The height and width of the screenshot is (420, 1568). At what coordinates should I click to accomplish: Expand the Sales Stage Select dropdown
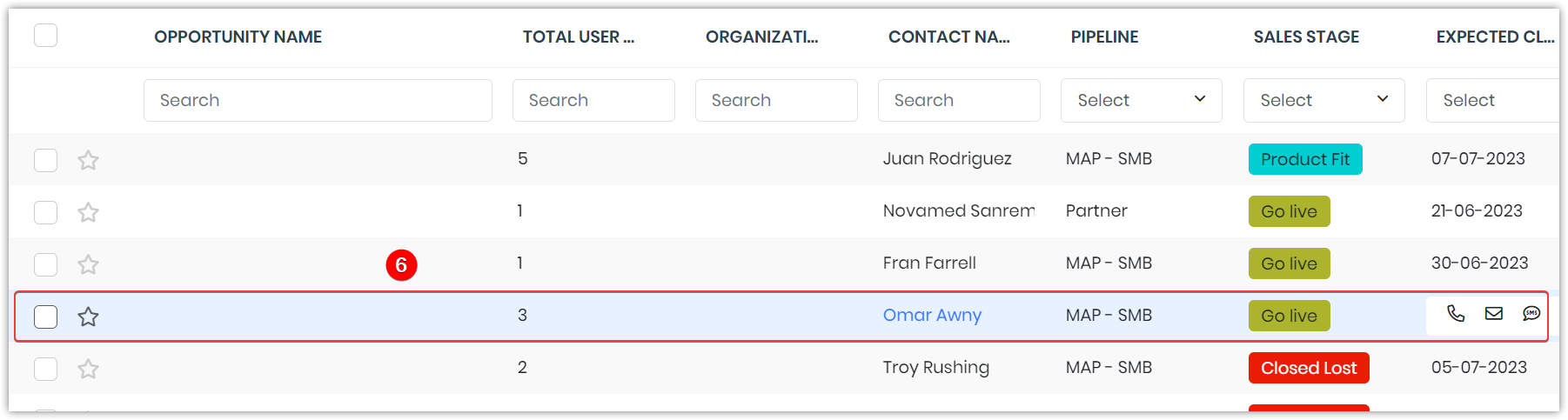pyautogui.click(x=1323, y=100)
